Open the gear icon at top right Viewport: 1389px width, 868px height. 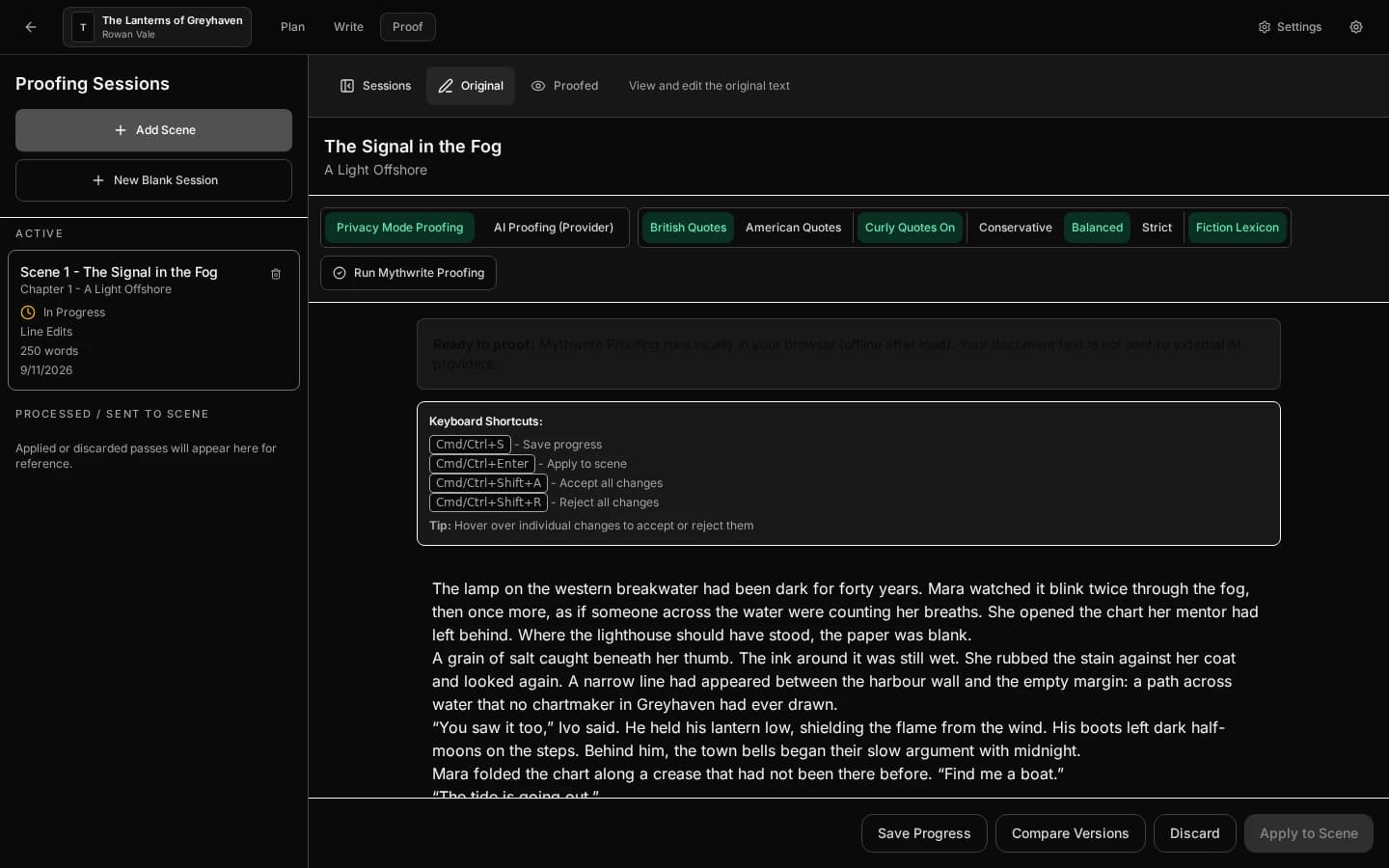click(x=1356, y=27)
